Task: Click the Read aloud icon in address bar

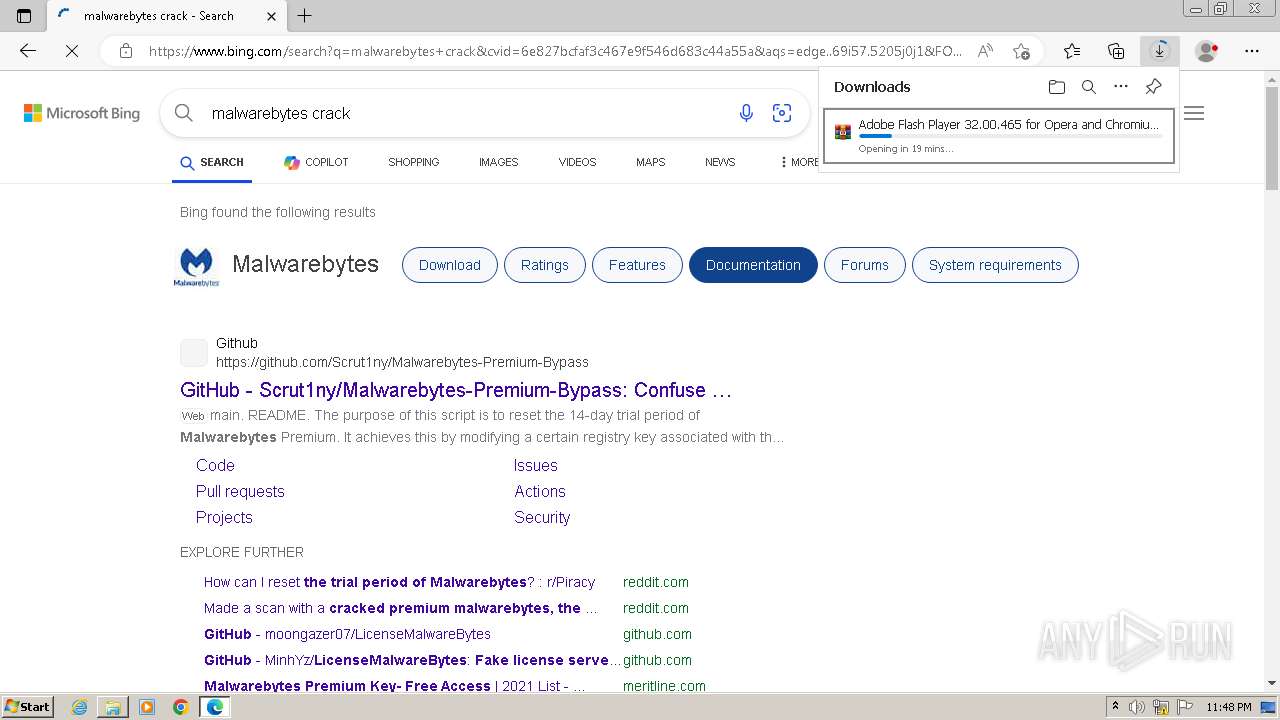Action: coord(985,51)
